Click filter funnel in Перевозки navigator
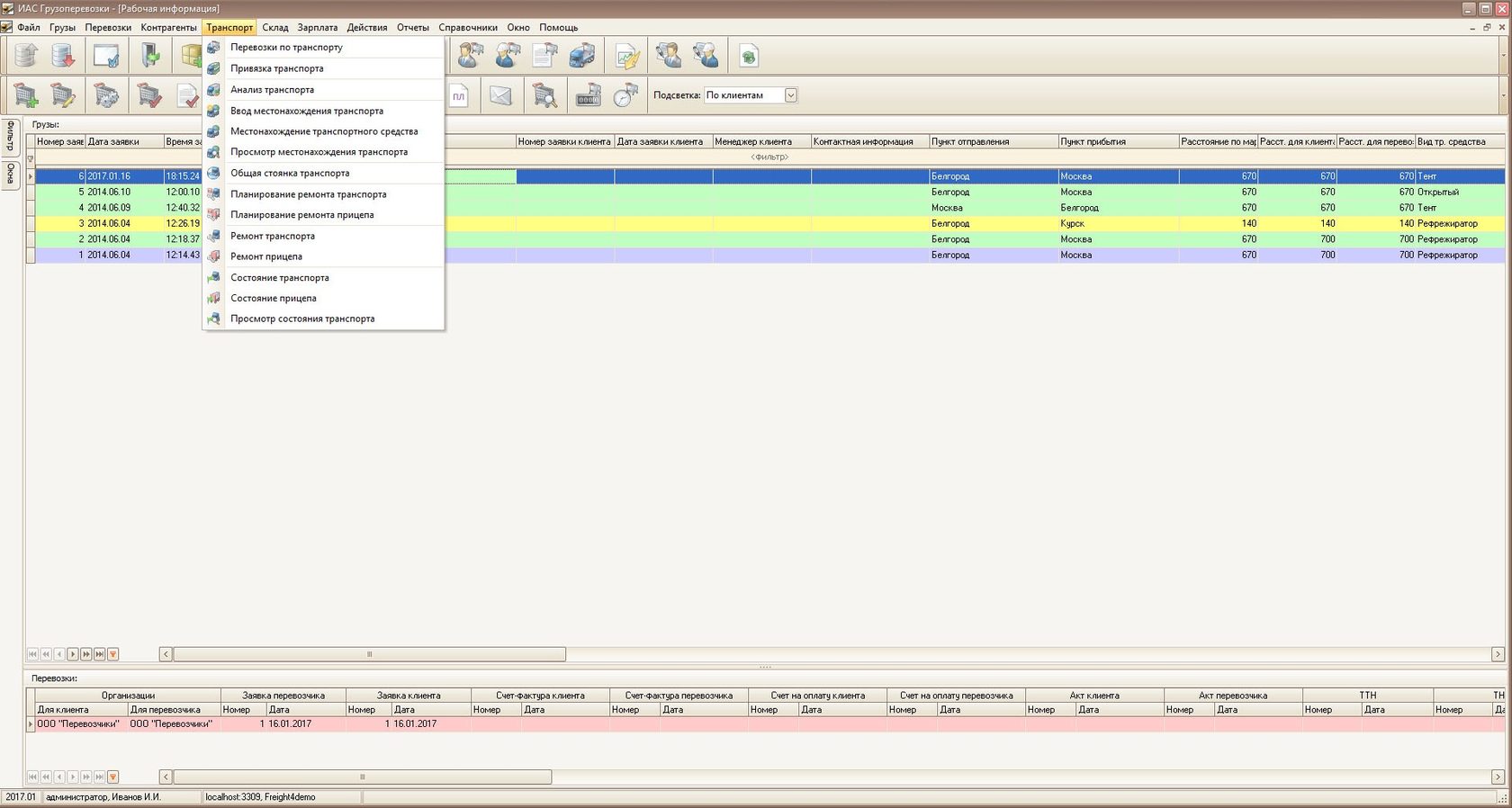Screen dimensions: 1512x808 click(112, 777)
